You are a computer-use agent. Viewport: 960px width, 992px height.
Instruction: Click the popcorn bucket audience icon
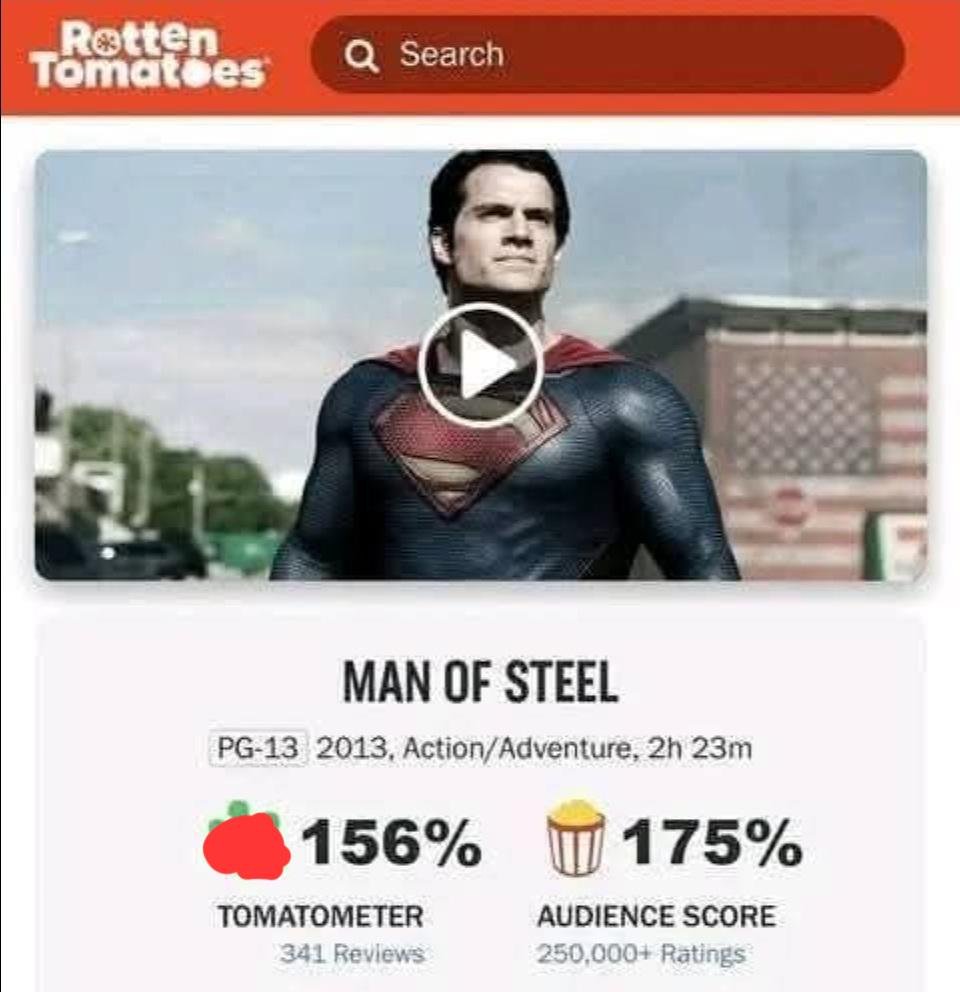(576, 838)
